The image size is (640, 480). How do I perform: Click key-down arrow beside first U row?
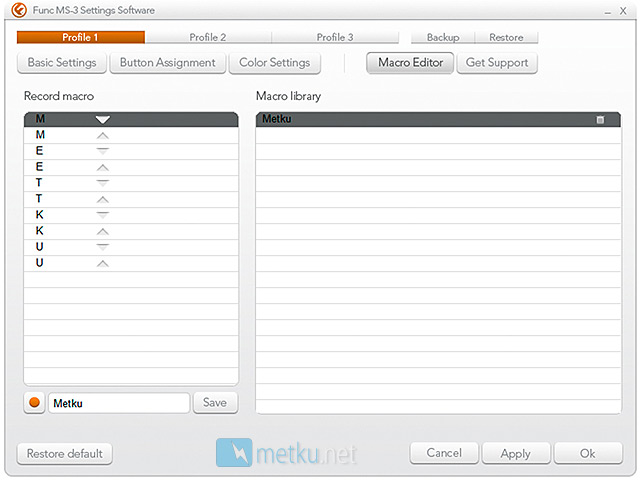click(x=102, y=247)
